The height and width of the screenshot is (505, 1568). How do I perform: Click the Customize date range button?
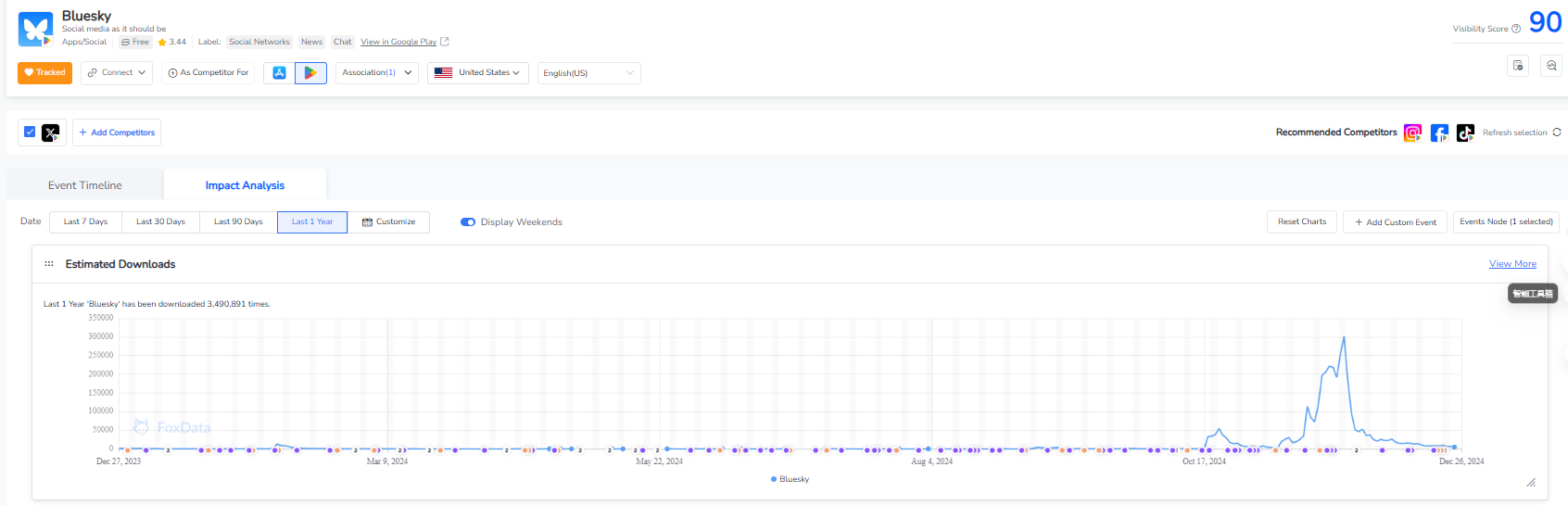click(x=388, y=222)
